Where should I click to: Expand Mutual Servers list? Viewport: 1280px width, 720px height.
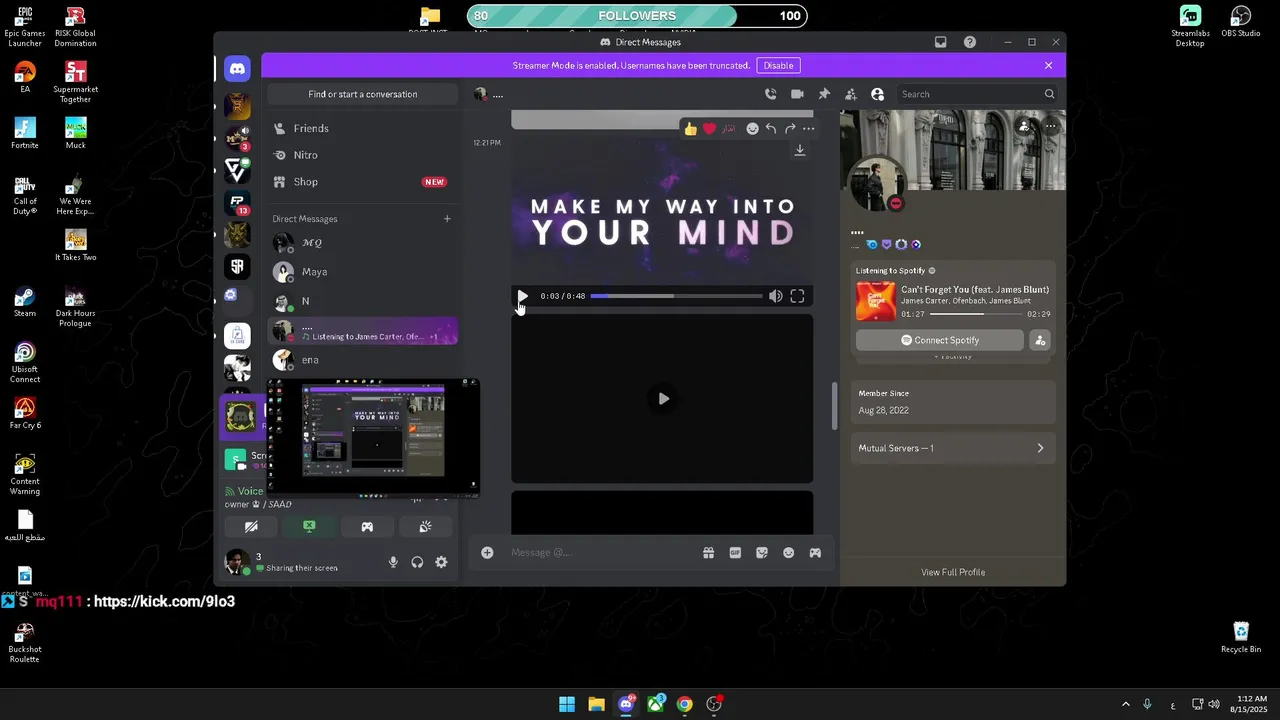pos(952,448)
